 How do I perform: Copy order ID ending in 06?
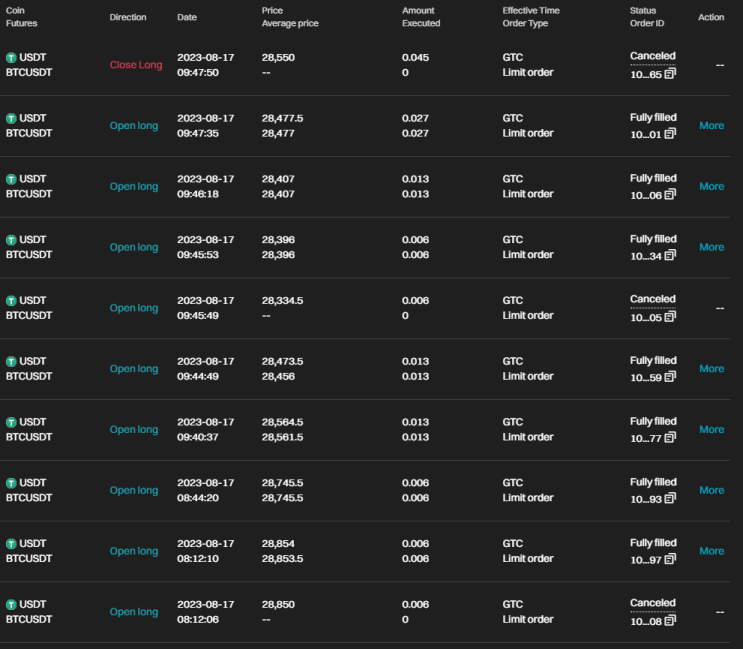click(670, 195)
